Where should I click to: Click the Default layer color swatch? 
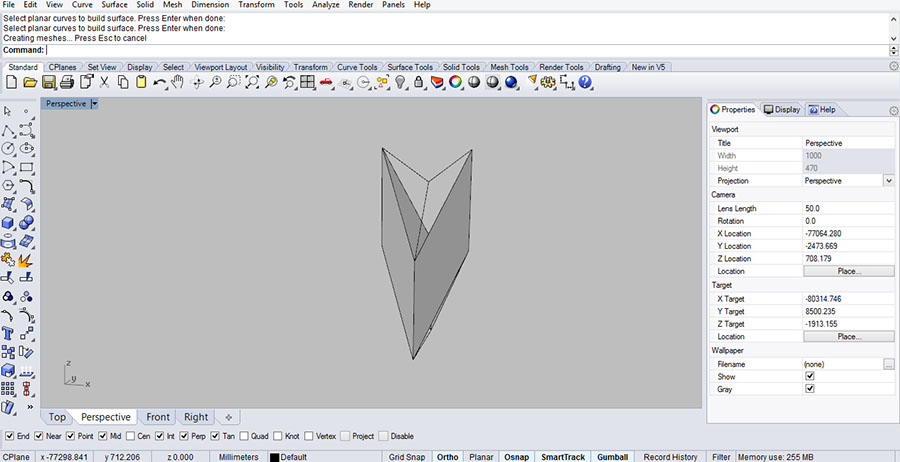pyautogui.click(x=274, y=457)
